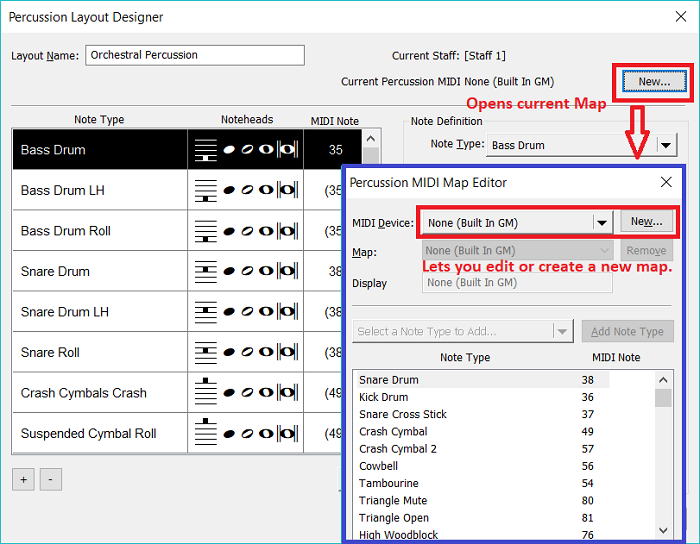Click the Snare Drum noteheads icon
700x544 pixels.
(x=245, y=271)
